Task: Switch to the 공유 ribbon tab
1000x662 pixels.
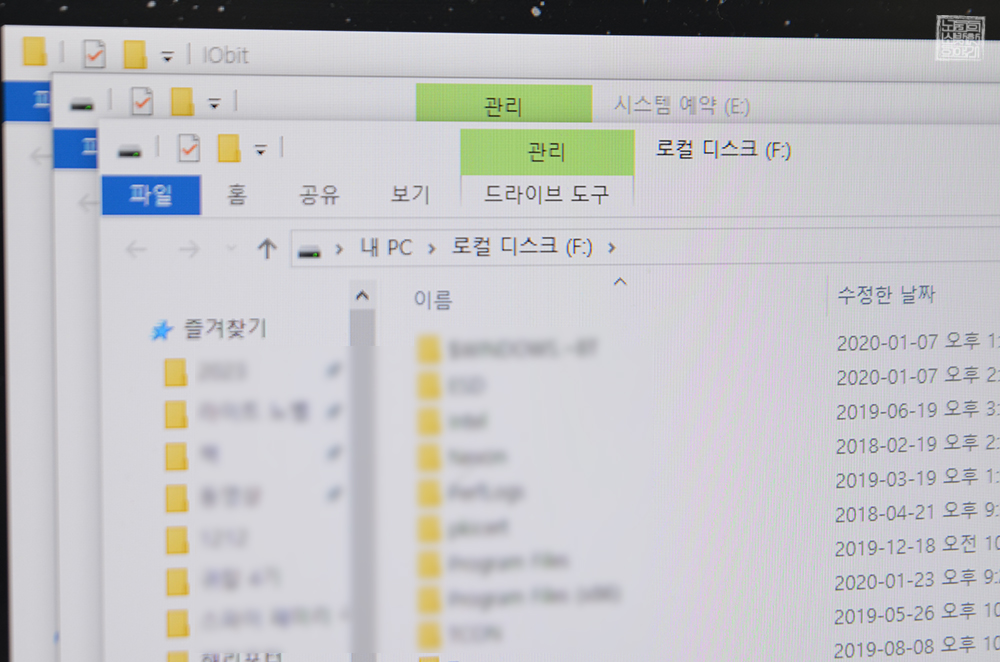Action: point(320,194)
